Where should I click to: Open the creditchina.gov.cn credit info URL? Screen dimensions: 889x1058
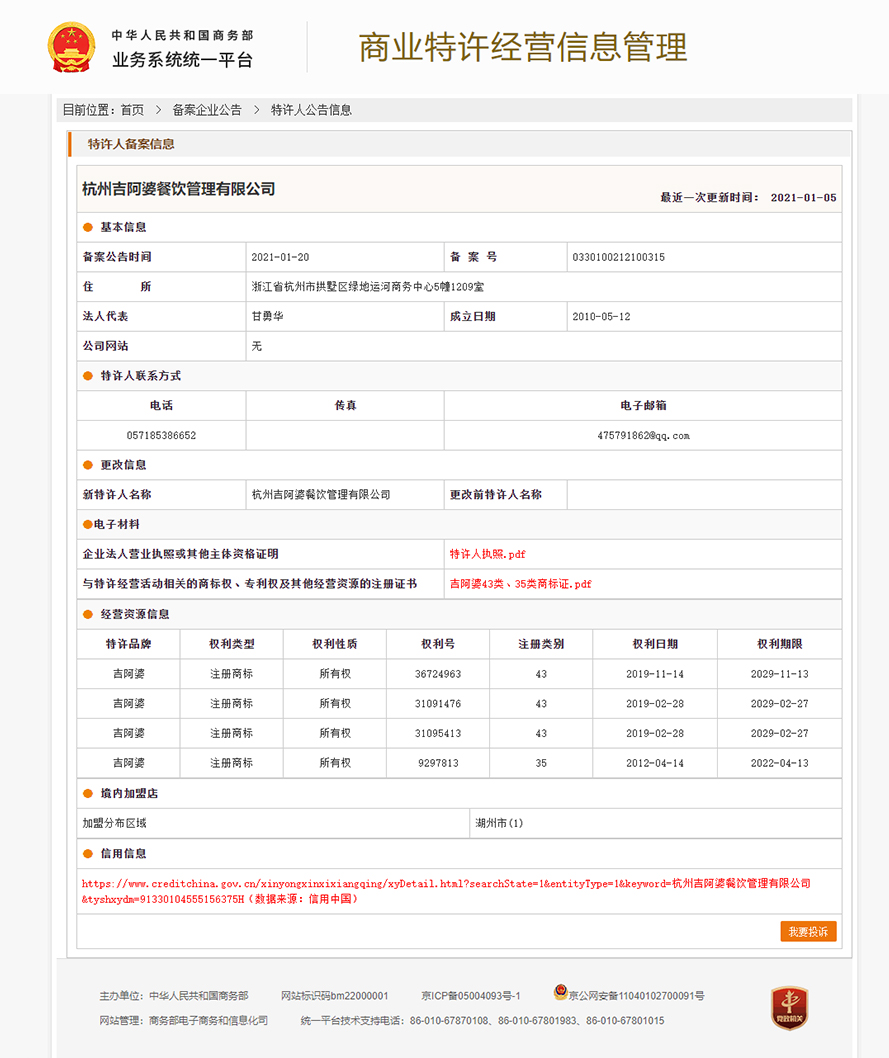click(x=446, y=891)
